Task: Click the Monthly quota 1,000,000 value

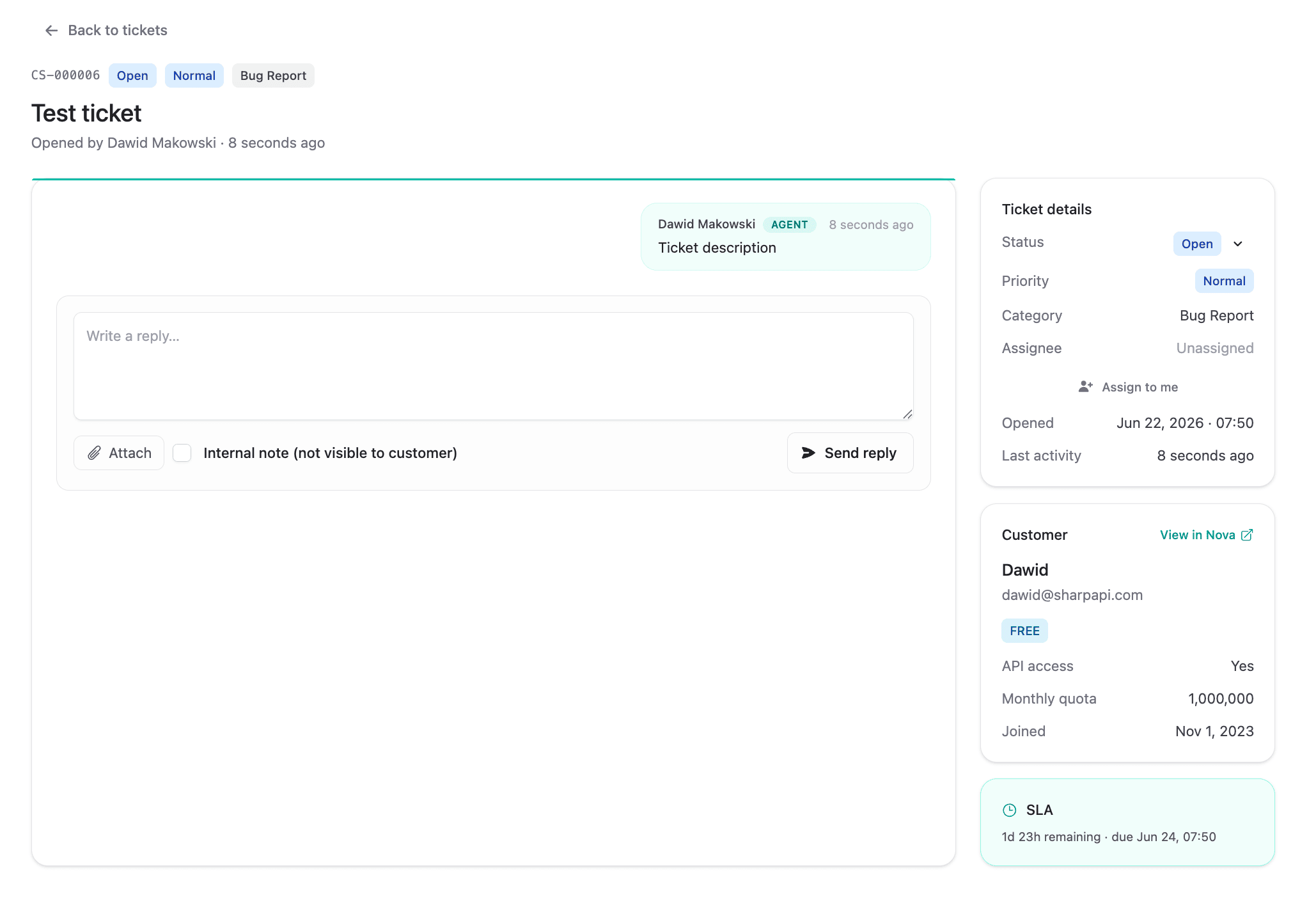Action: (1221, 698)
